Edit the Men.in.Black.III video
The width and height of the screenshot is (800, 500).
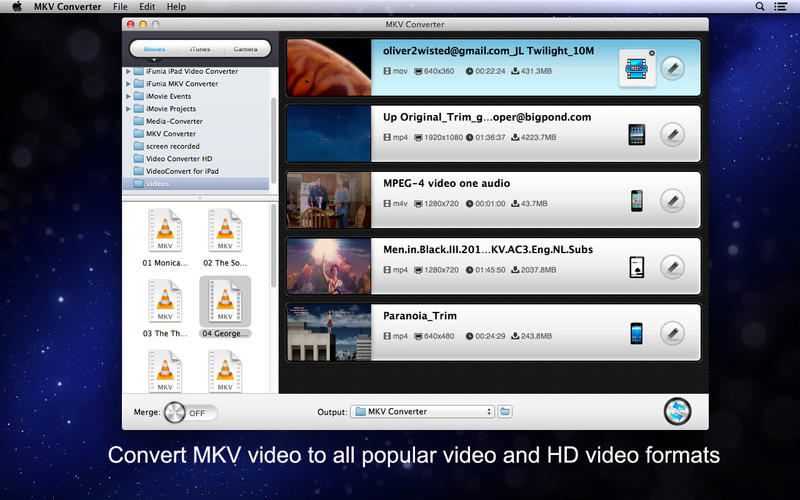(x=672, y=267)
